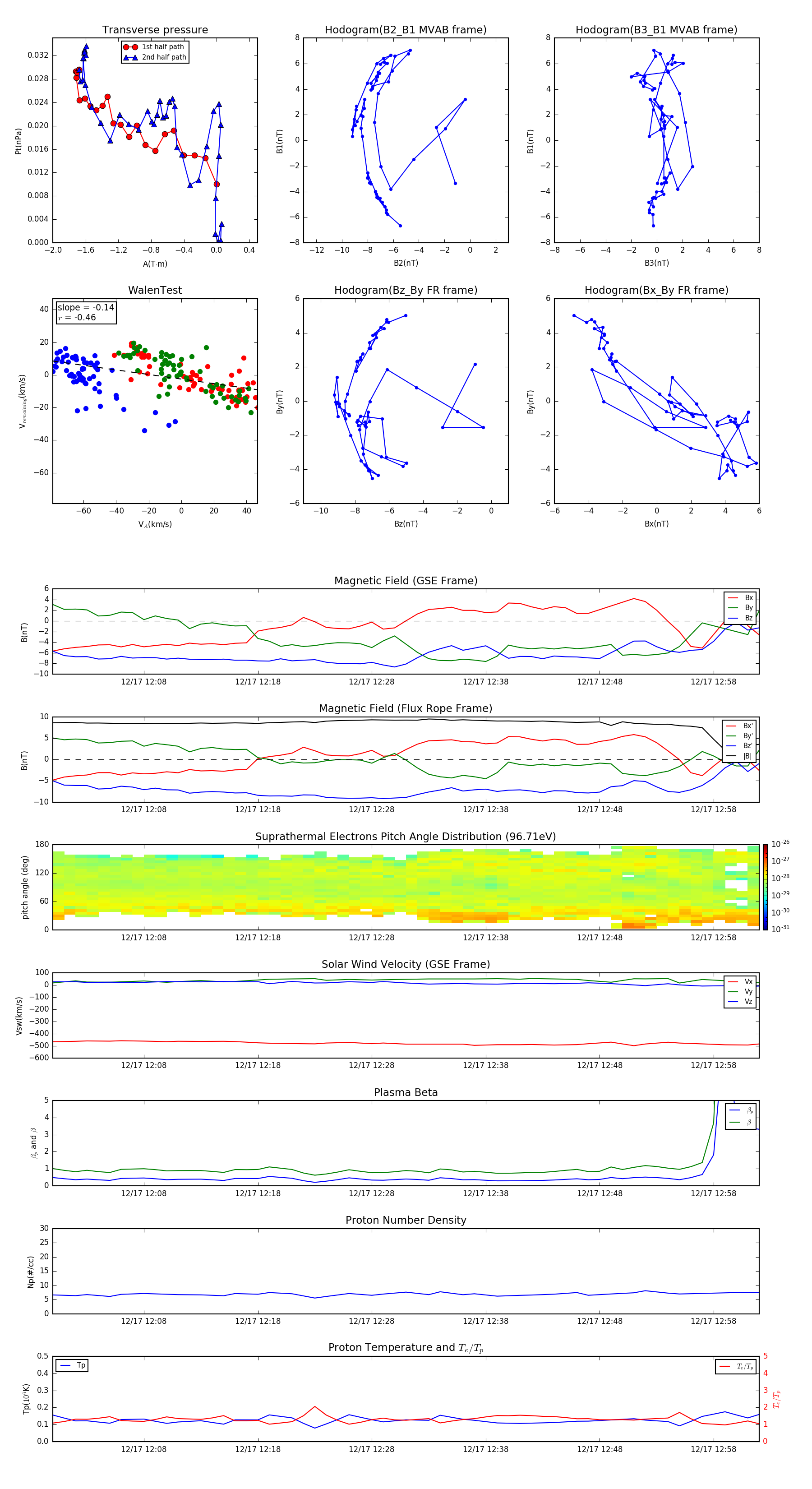Image resolution: width=812 pixels, height=1489 pixels.
Task: Click "12/17 12:38" tick under Solar Wind Velocity
Action: [485, 1065]
